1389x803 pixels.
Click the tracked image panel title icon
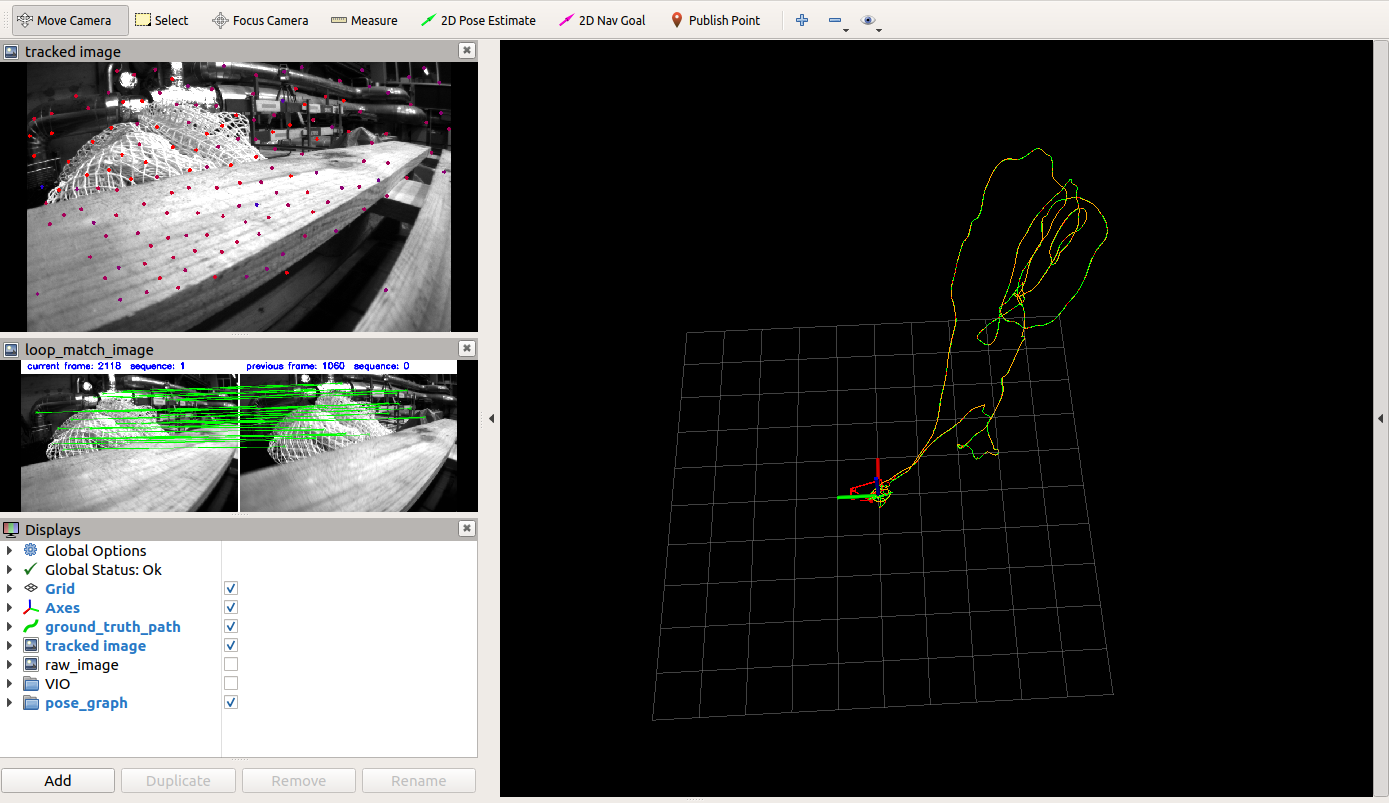11,51
